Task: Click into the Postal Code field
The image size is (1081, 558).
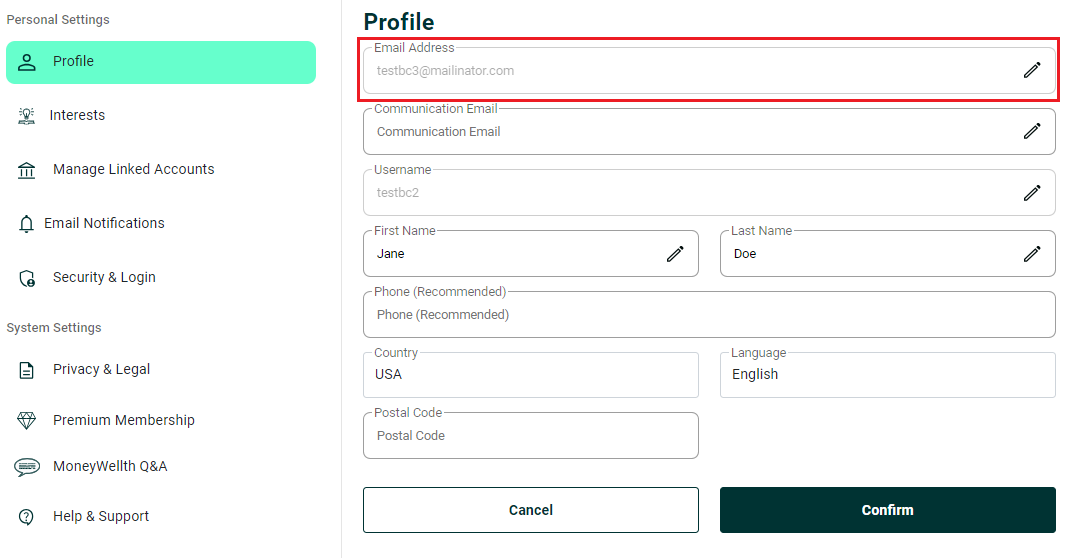Action: pos(530,436)
